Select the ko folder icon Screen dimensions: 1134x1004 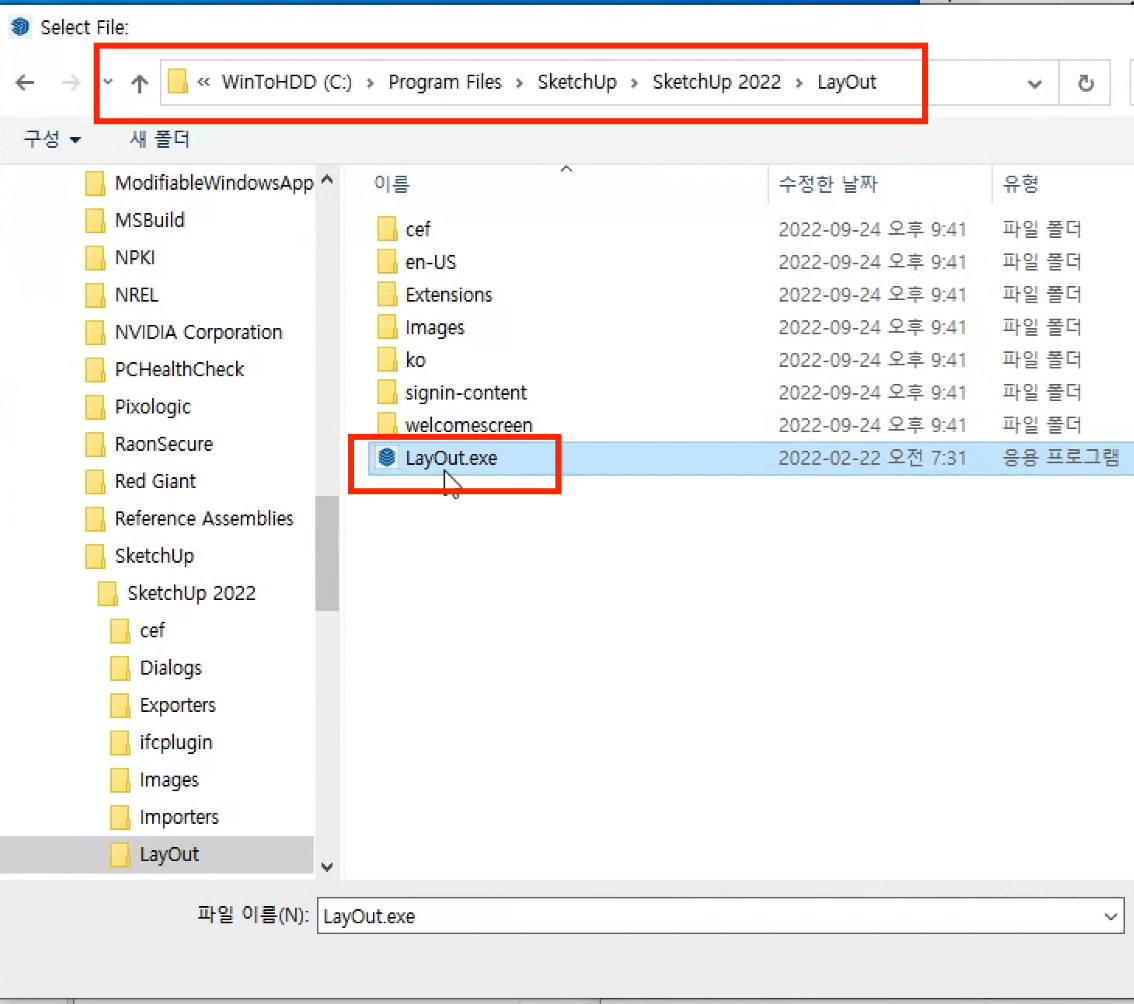[x=387, y=360]
